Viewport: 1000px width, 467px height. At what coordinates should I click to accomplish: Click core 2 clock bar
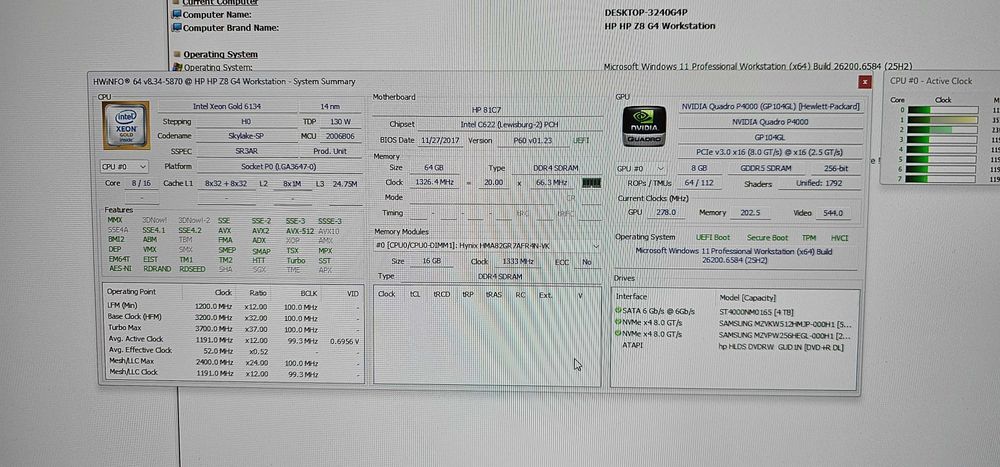[943, 130]
